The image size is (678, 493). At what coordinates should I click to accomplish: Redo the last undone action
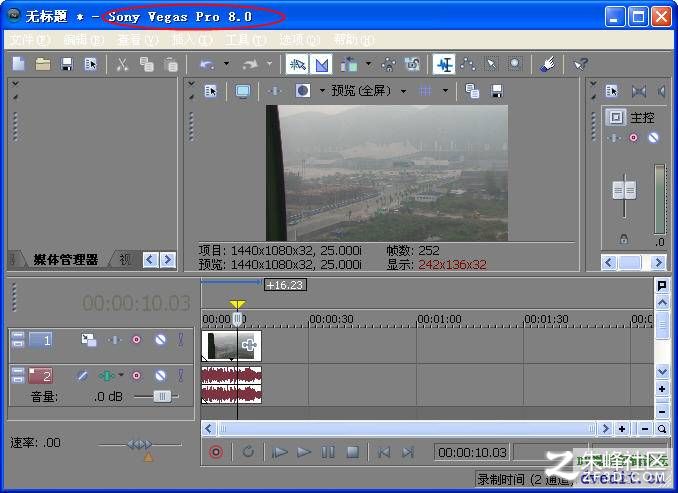(x=250, y=64)
